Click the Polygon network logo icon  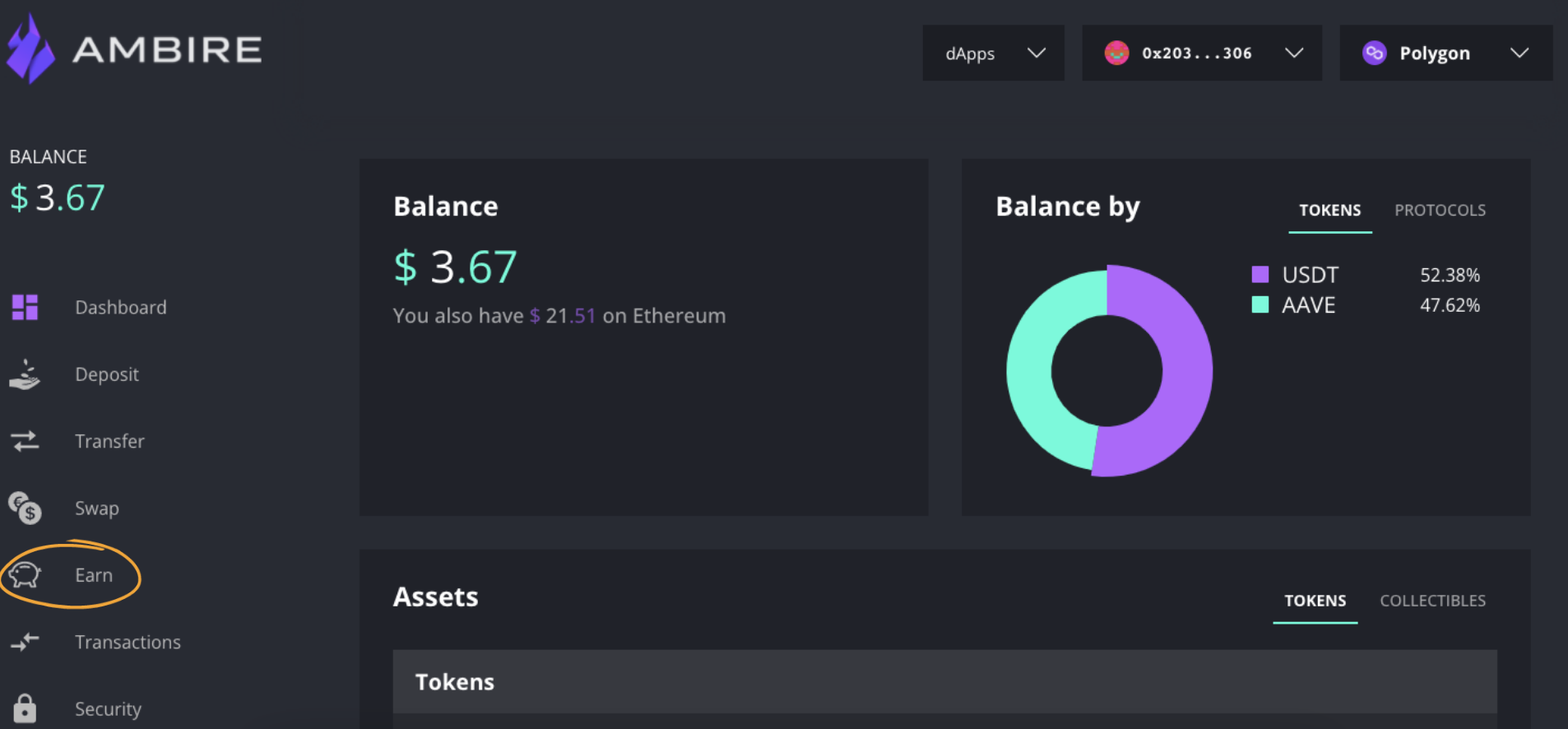pos(1375,53)
